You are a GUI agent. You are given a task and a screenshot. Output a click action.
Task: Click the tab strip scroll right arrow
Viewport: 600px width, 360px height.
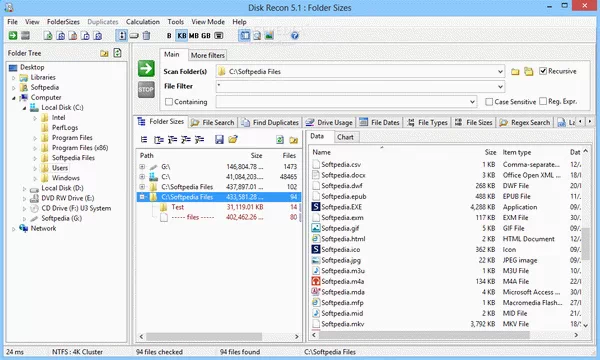coord(589,122)
